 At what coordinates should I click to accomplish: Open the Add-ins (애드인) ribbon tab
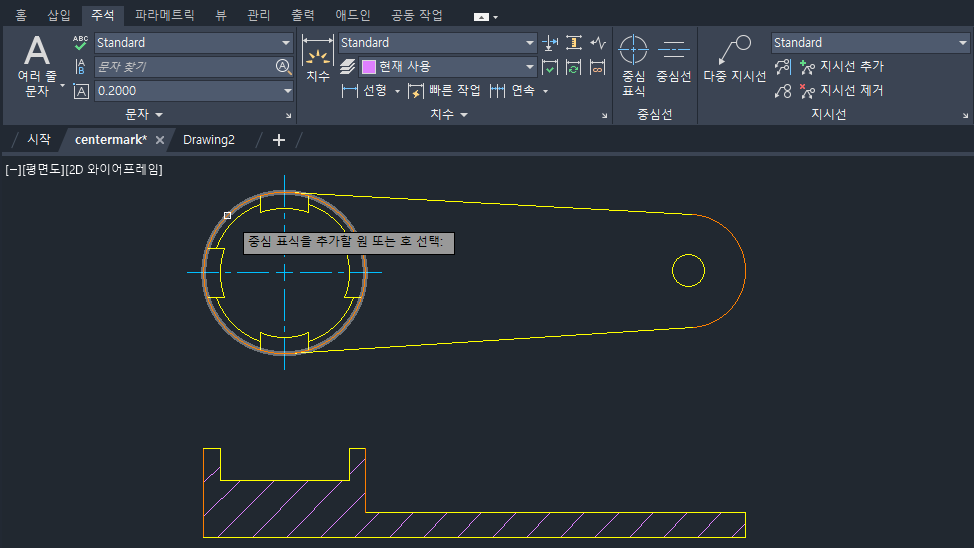353,16
